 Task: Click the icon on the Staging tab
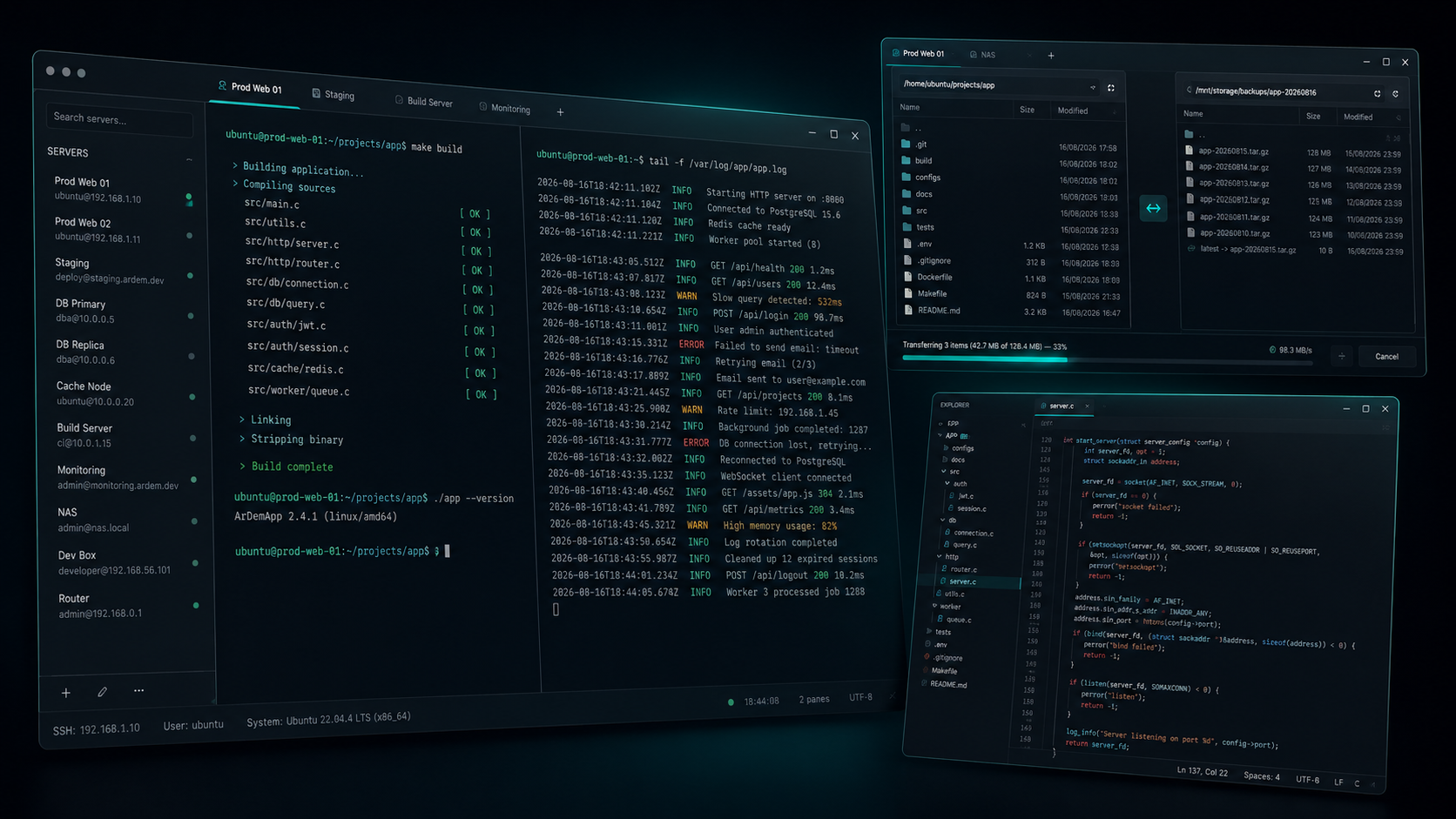pos(316,93)
